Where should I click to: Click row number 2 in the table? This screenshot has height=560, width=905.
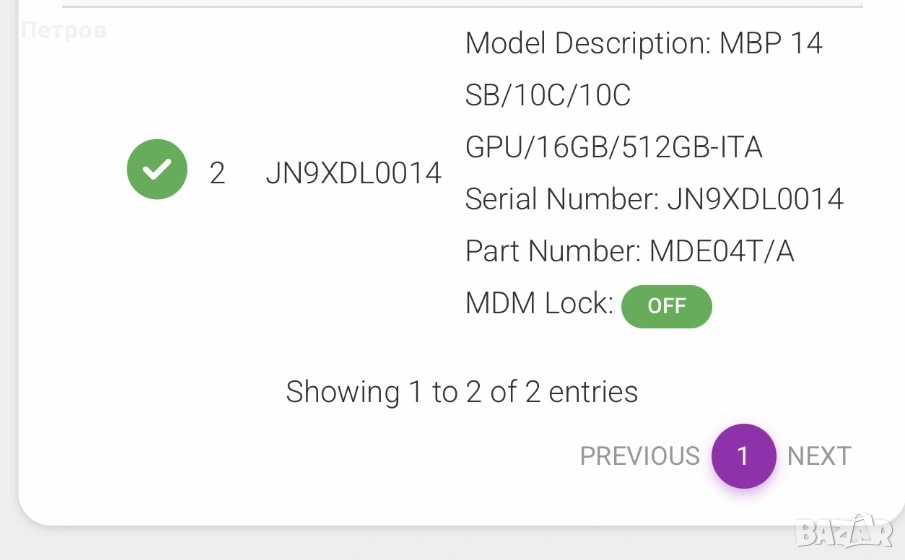click(x=217, y=173)
